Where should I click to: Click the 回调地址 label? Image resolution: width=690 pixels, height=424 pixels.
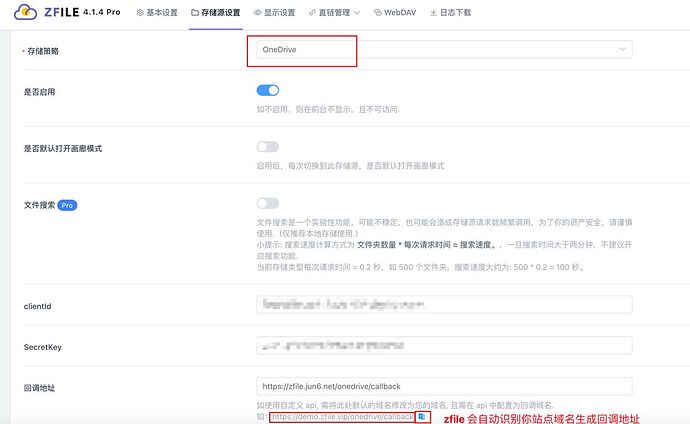coord(39,388)
